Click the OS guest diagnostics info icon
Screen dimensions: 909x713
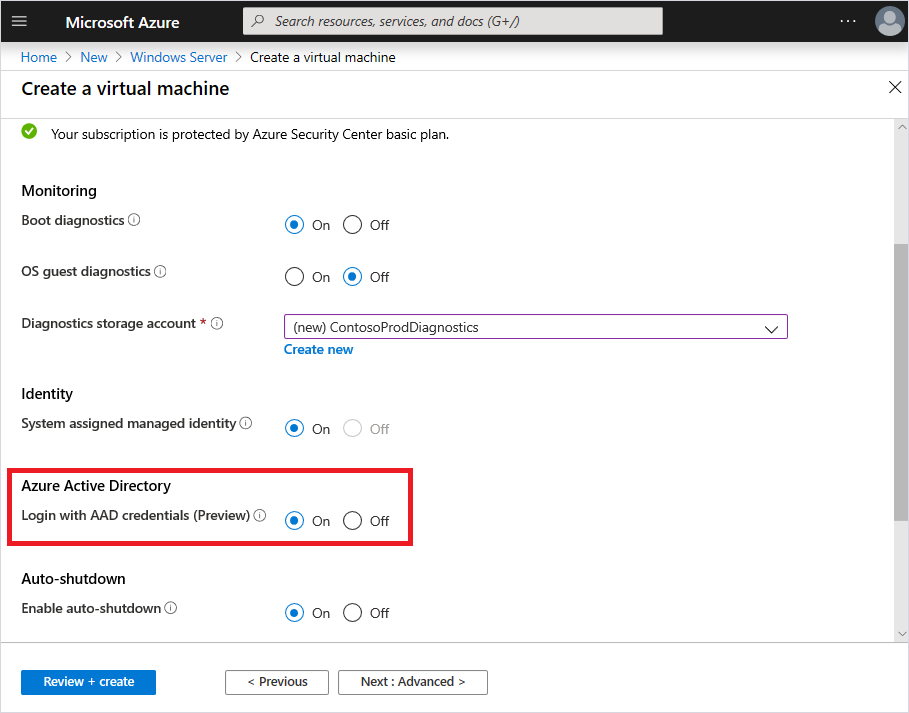point(160,272)
